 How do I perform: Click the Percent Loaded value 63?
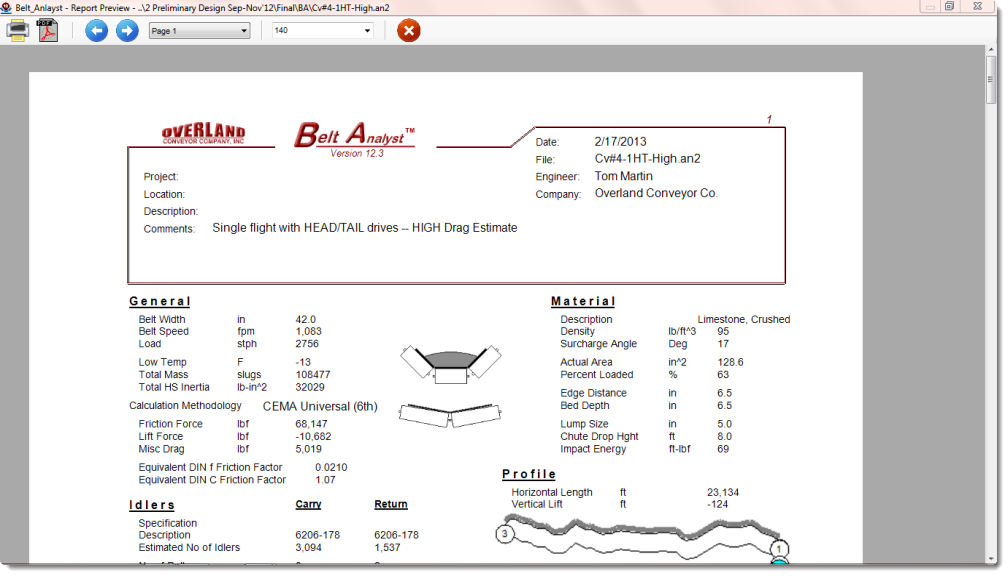[723, 375]
